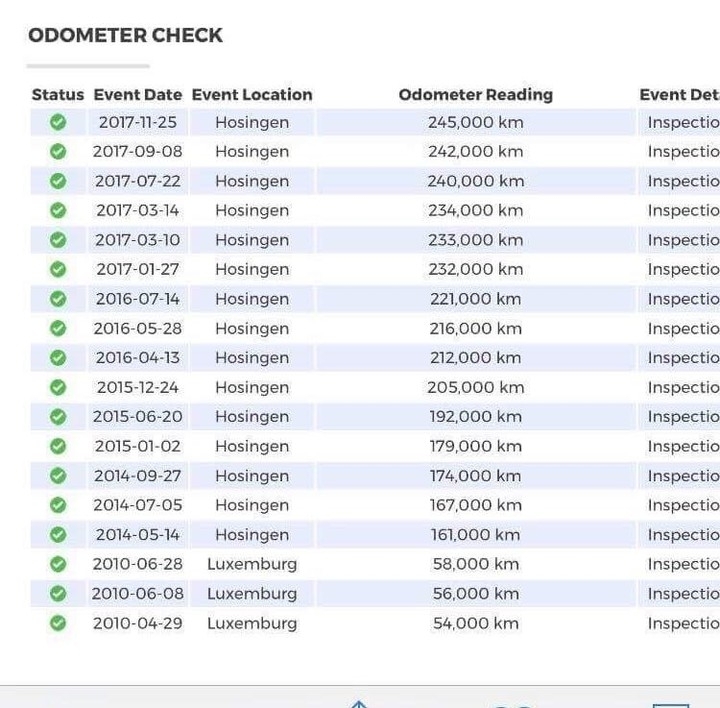The width and height of the screenshot is (720, 708).
Task: Click Hosingen location in the 2015-06-20 row
Action: [x=252, y=417]
